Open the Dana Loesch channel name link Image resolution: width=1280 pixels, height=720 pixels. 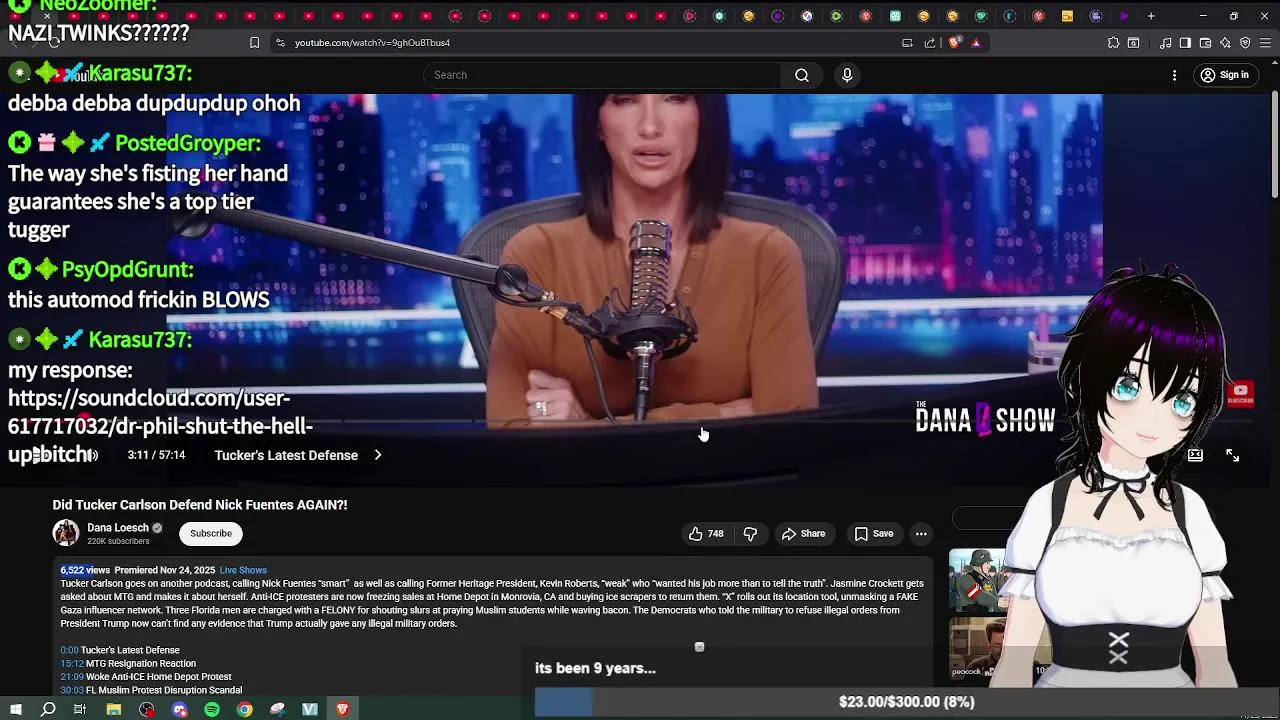tap(118, 528)
